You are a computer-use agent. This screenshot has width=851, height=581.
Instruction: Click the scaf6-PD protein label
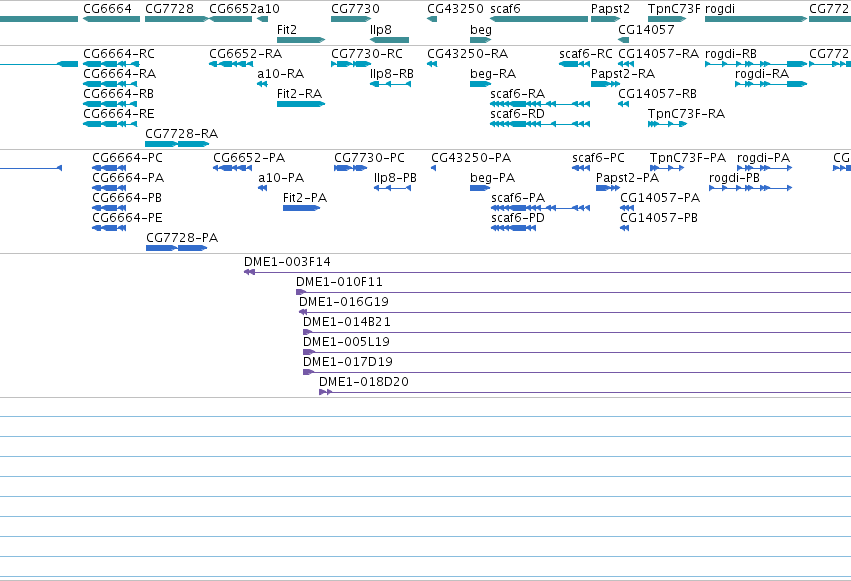518,218
